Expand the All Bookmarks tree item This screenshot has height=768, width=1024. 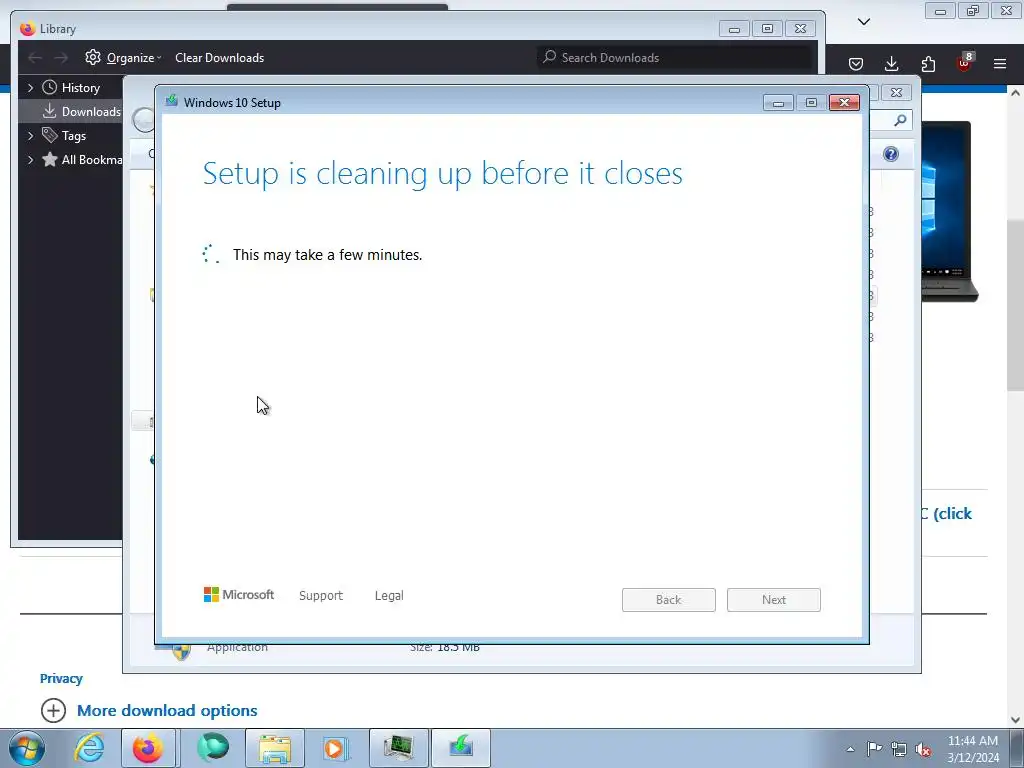[30, 159]
